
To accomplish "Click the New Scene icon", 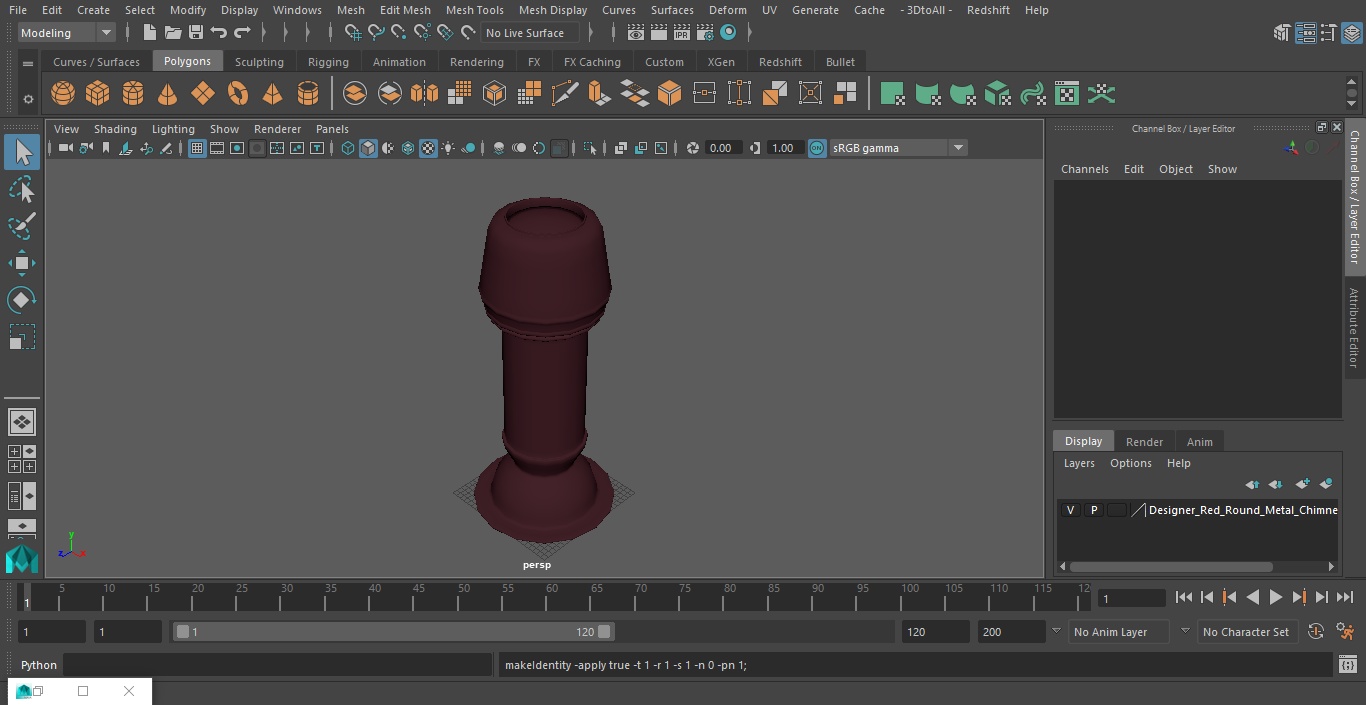I will coord(149,33).
